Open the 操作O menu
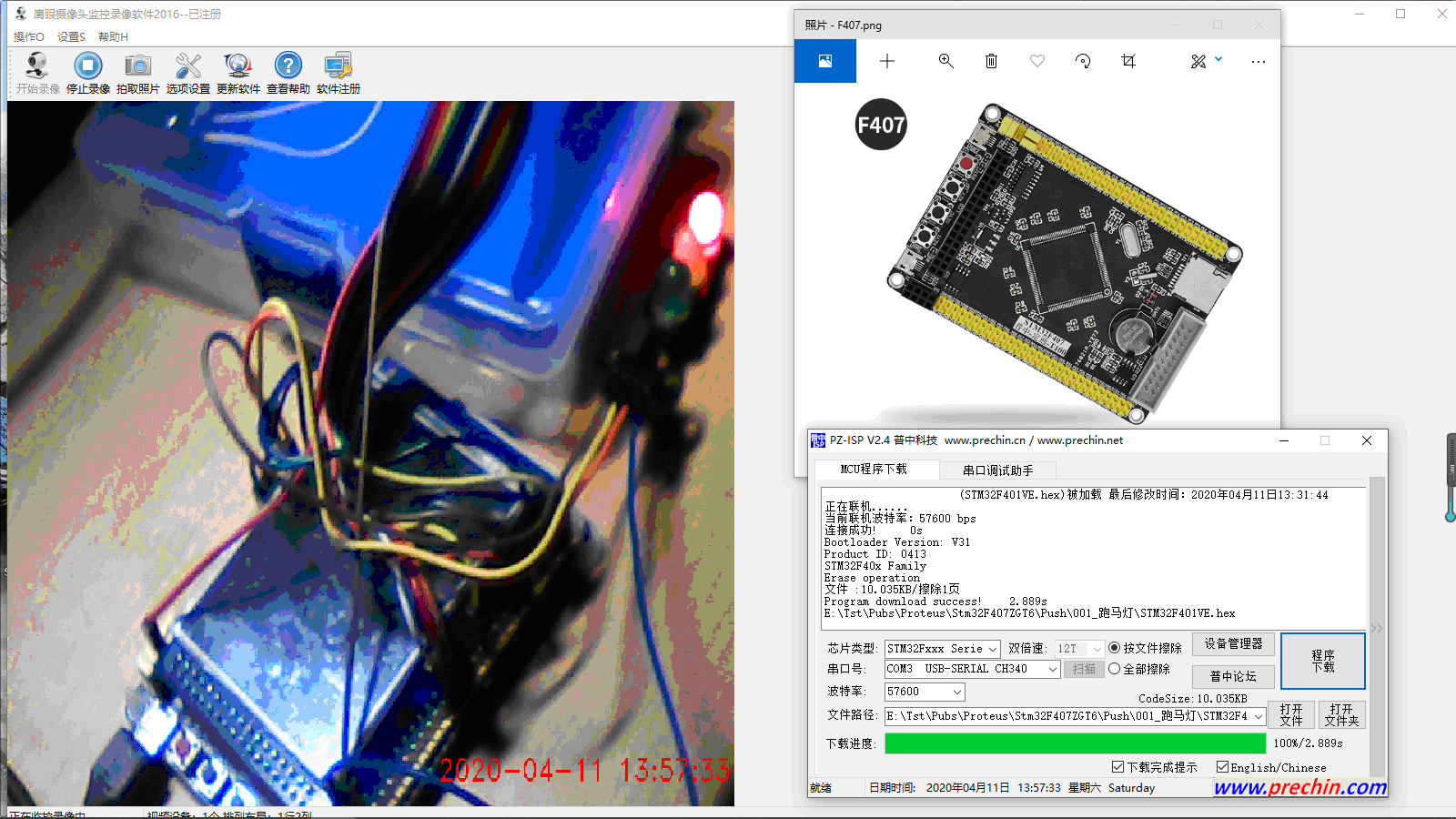Viewport: 1456px width, 819px height. (x=28, y=37)
